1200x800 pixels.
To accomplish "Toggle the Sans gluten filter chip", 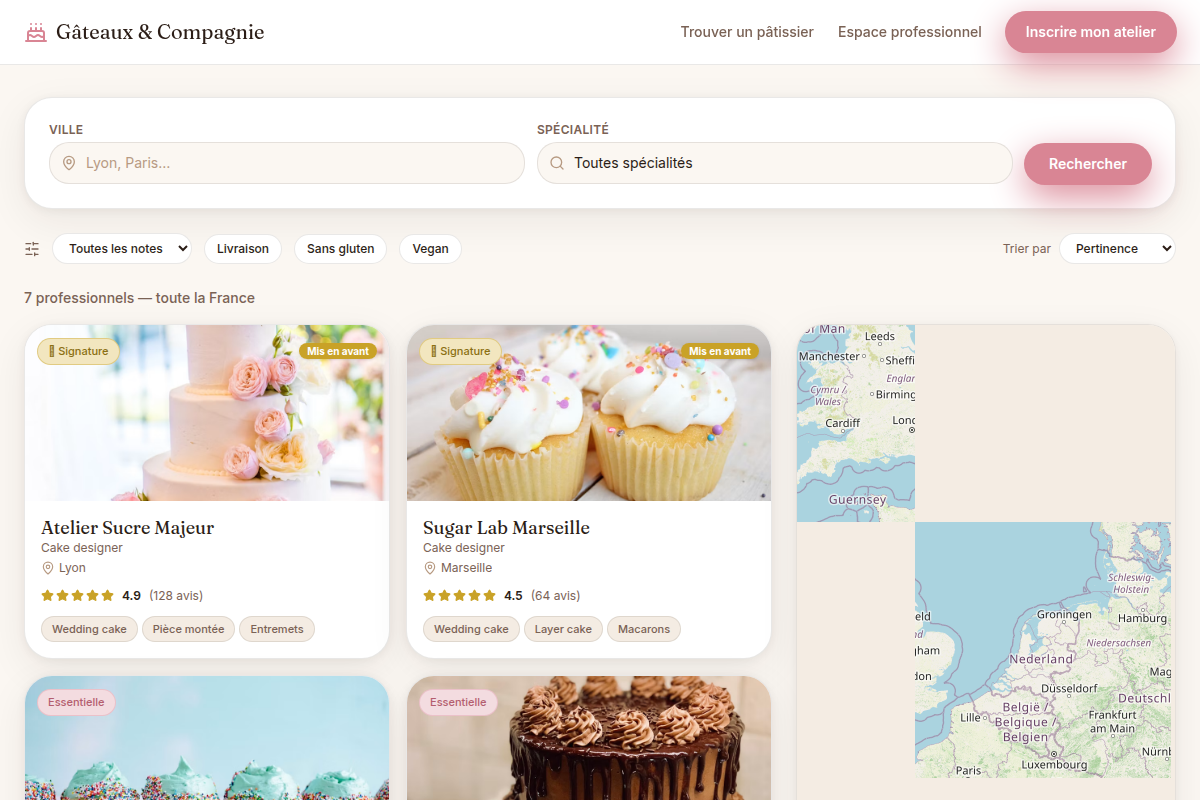I will pyautogui.click(x=341, y=249).
